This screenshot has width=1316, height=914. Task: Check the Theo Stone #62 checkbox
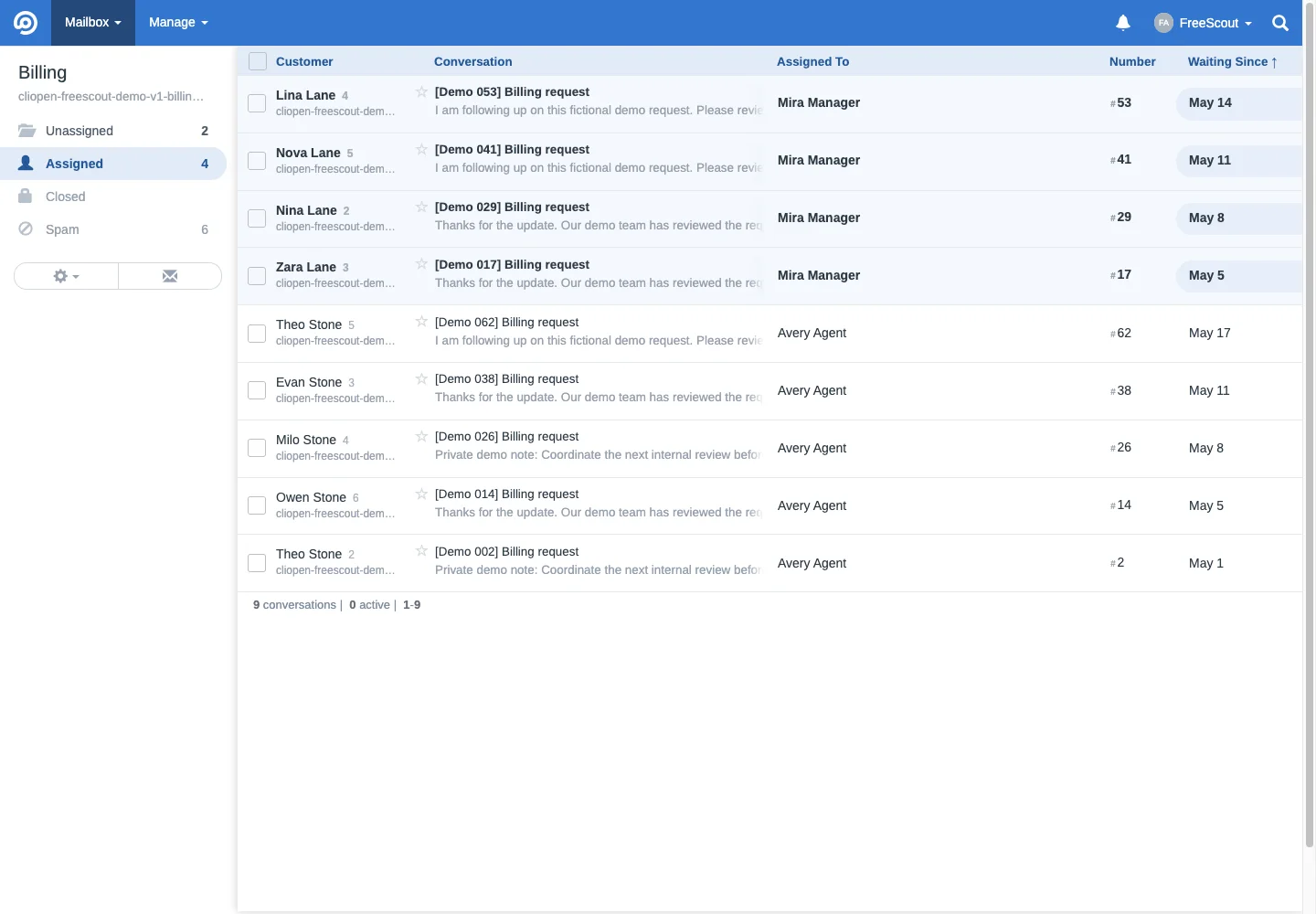(x=257, y=333)
